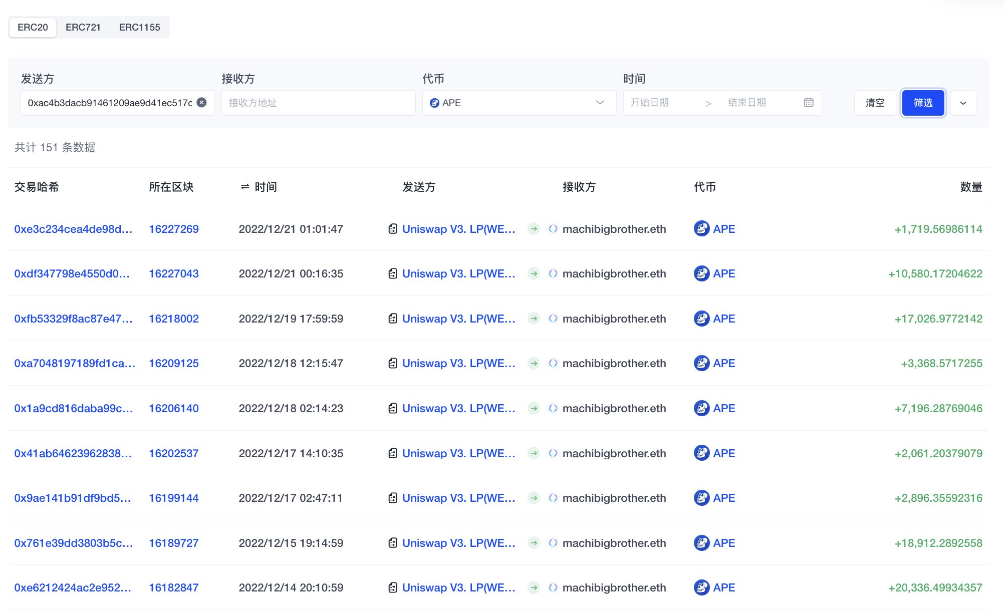Open calendar icon in the date range field
This screenshot has height=612, width=1004.
809,103
